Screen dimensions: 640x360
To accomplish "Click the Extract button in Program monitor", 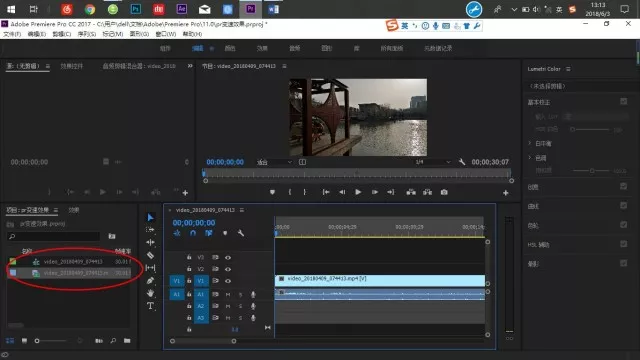I will pyautogui.click(x=427, y=192).
